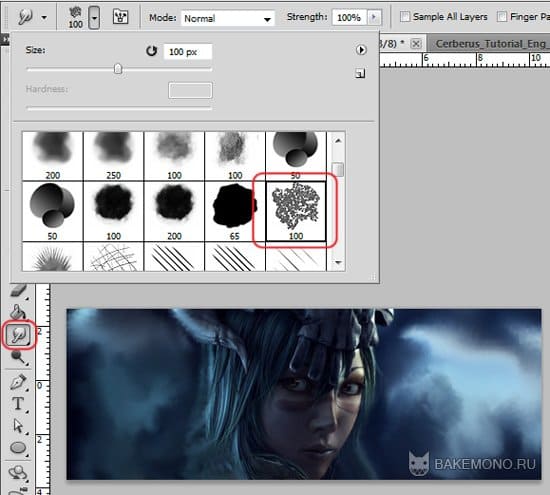The height and width of the screenshot is (495, 550).
Task: Select the Pen tool
Action: [18, 382]
